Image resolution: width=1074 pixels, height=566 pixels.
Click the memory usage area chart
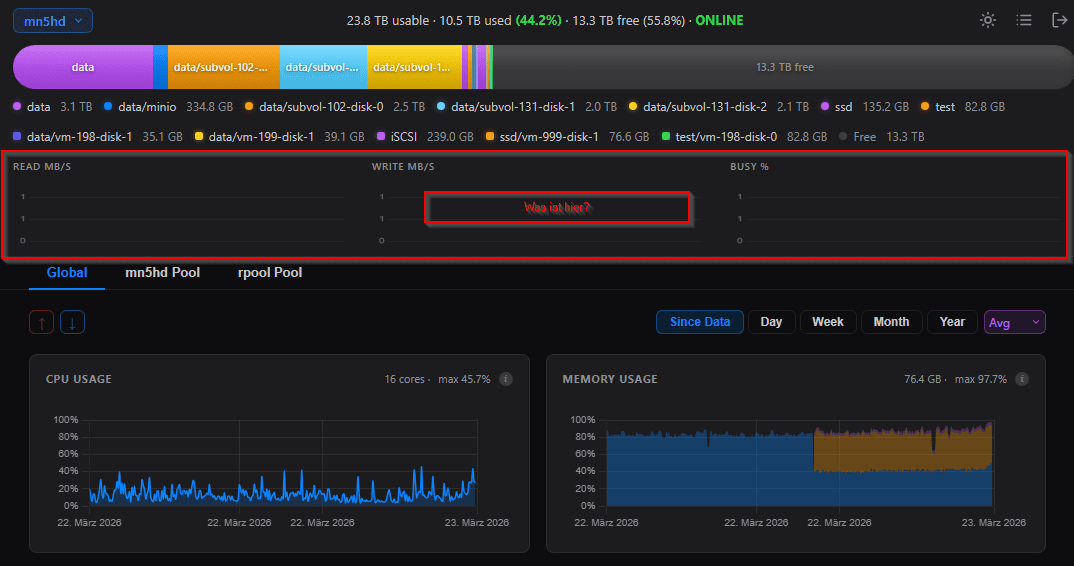[799, 463]
